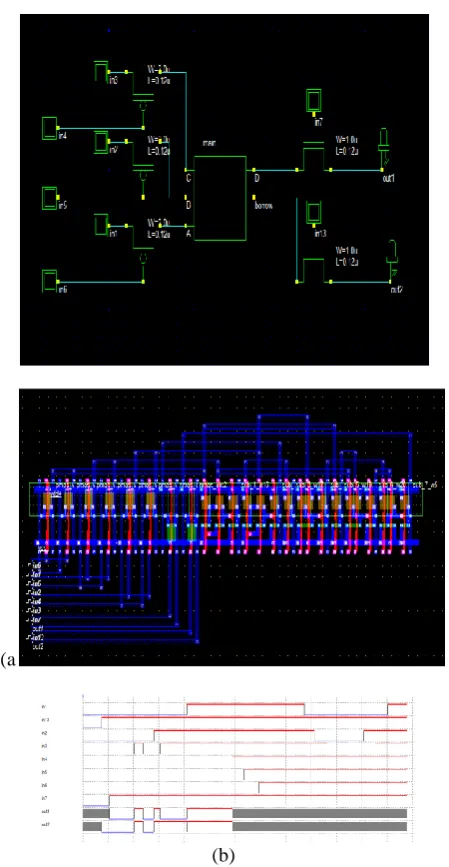
Task: Select the in7 signal label in waveform
Action: [x=43, y=797]
